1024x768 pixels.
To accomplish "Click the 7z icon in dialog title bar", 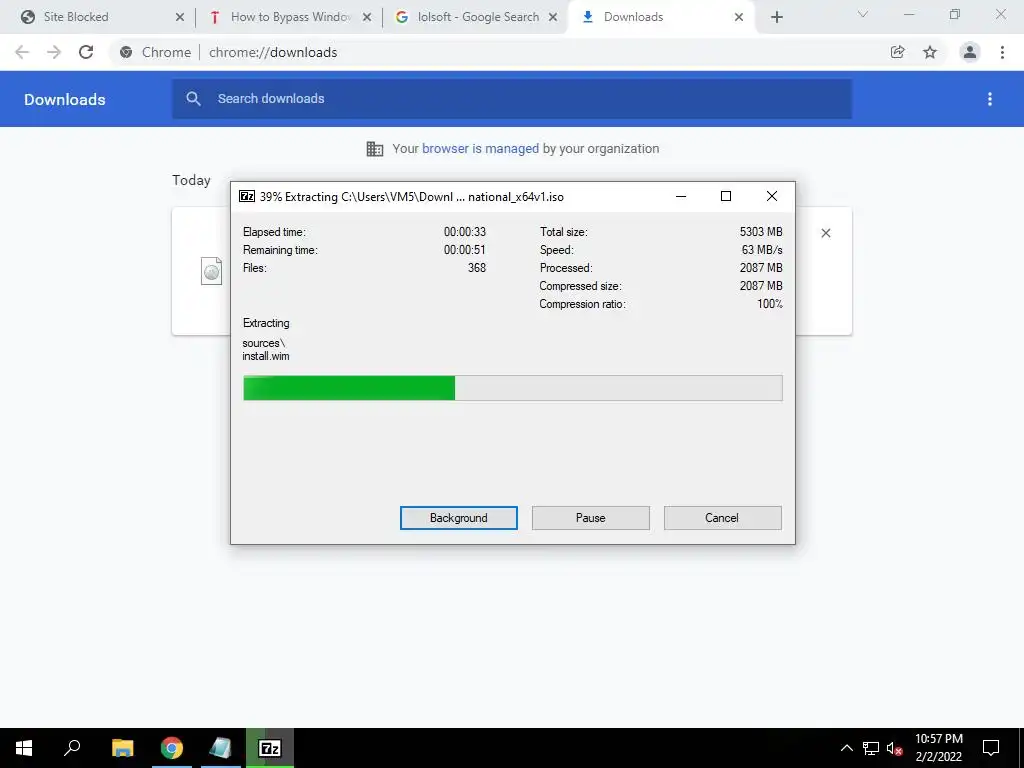I will coord(247,196).
